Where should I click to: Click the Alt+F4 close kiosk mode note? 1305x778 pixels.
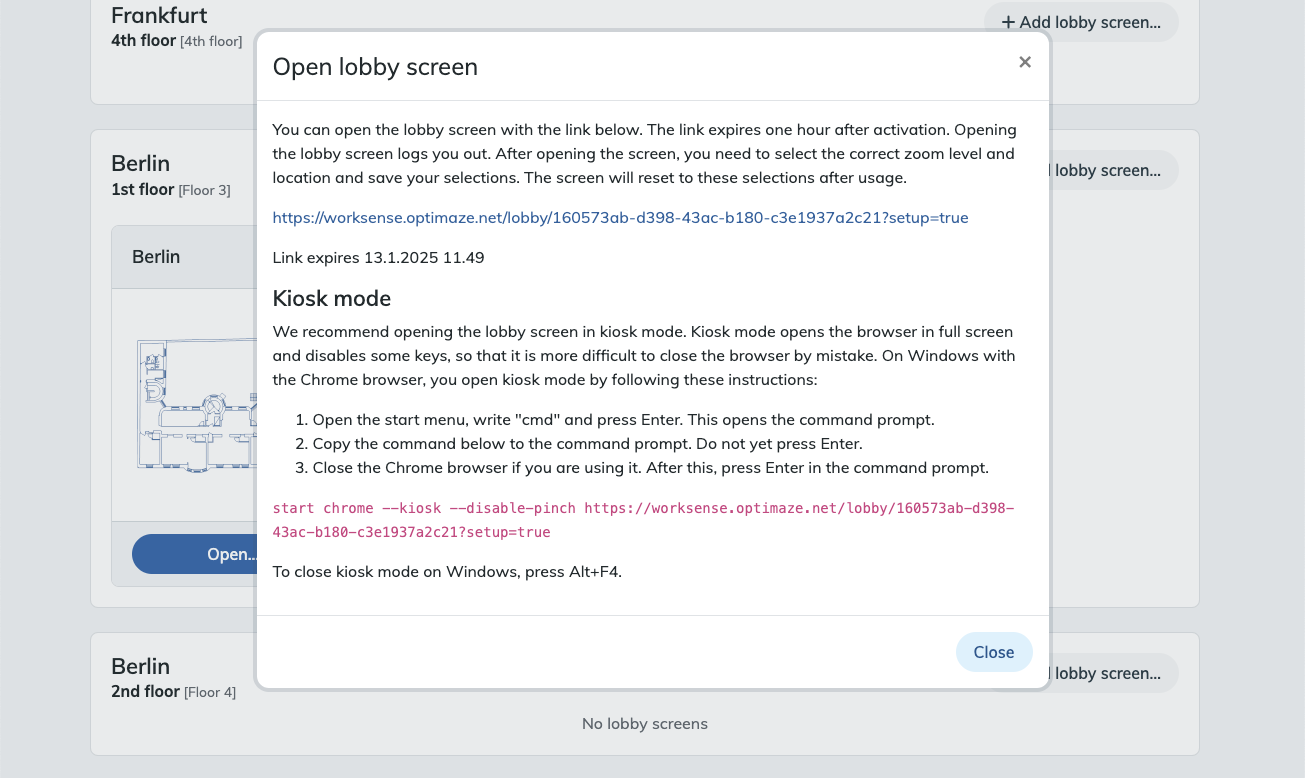pyautogui.click(x=447, y=572)
